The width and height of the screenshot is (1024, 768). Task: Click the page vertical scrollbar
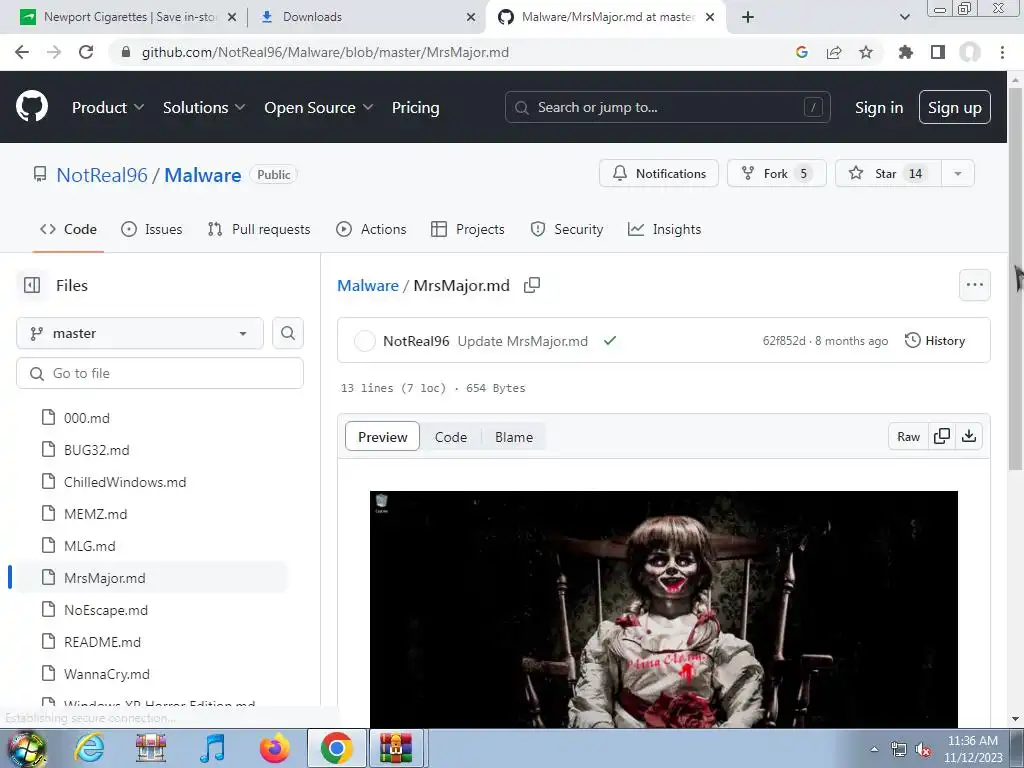1015,278
